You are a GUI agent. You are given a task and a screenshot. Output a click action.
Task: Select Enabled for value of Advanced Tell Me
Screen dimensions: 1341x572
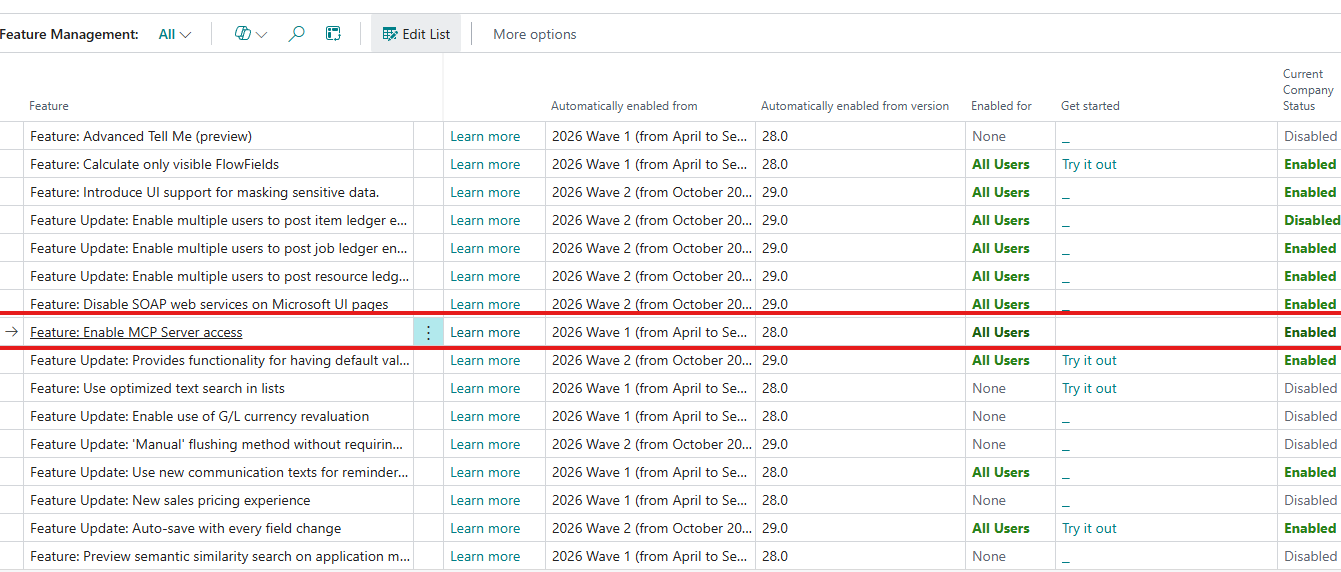tap(988, 136)
